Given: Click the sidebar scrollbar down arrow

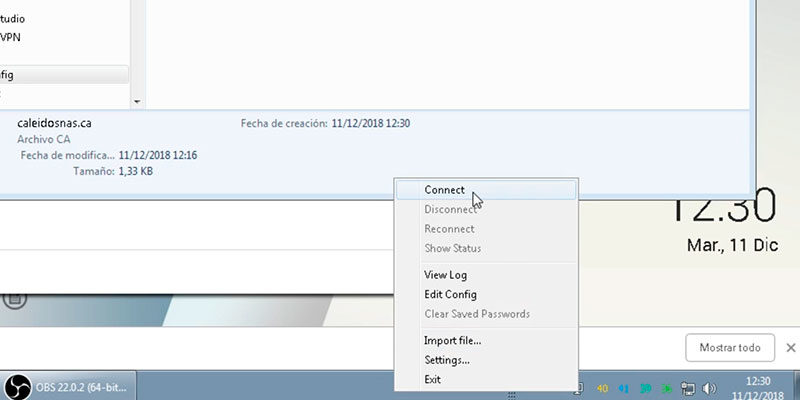Looking at the screenshot, I should [137, 102].
